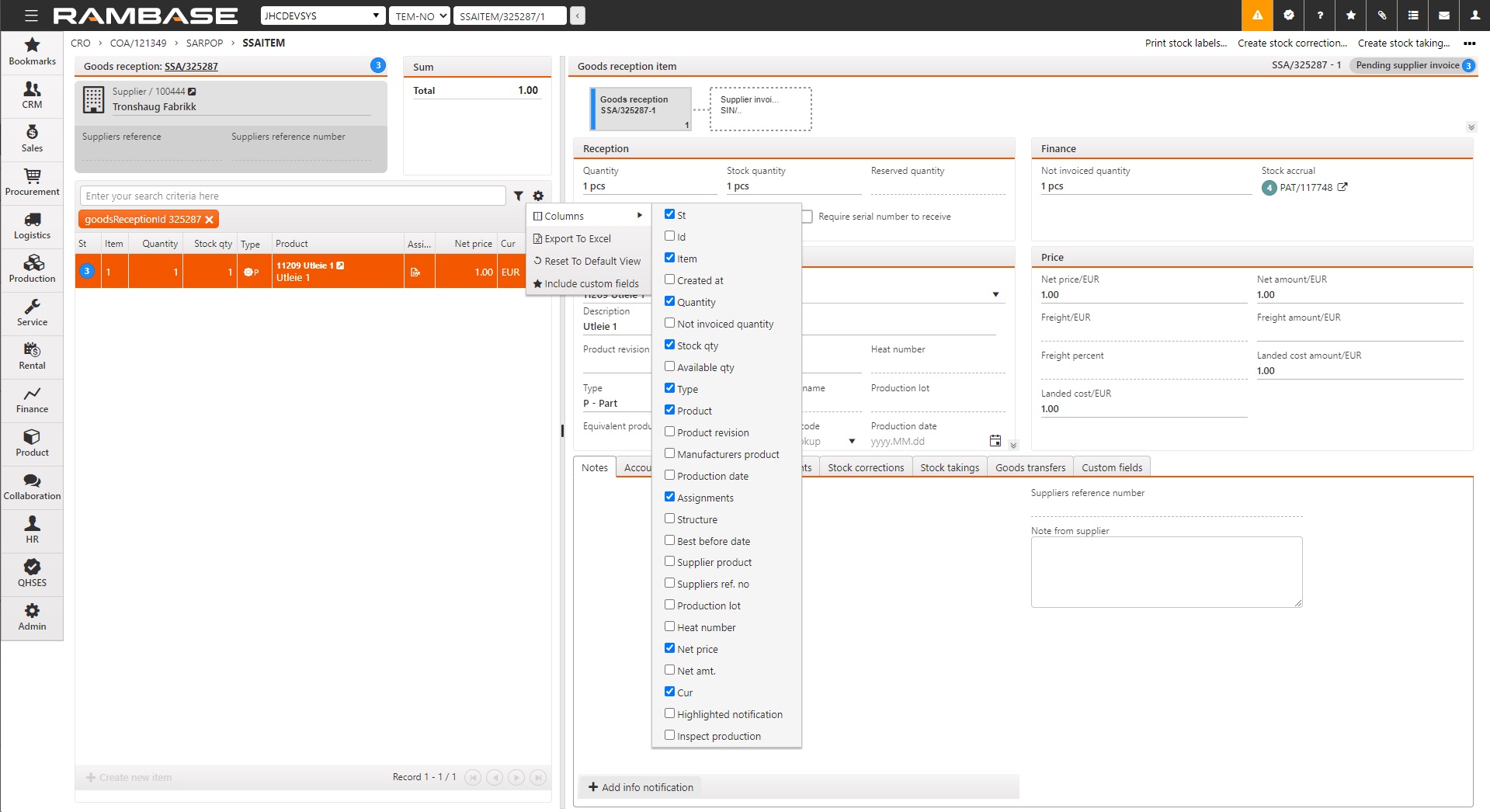The height and width of the screenshot is (812, 1490).
Task: Switch to the Stock corrections tab
Action: tap(865, 467)
